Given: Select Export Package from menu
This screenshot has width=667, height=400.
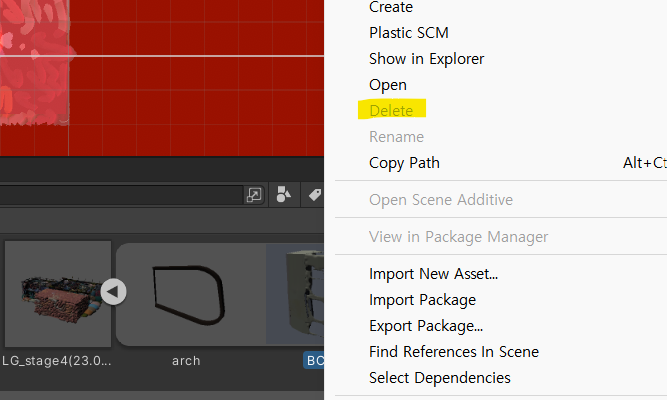Looking at the screenshot, I should [425, 326].
